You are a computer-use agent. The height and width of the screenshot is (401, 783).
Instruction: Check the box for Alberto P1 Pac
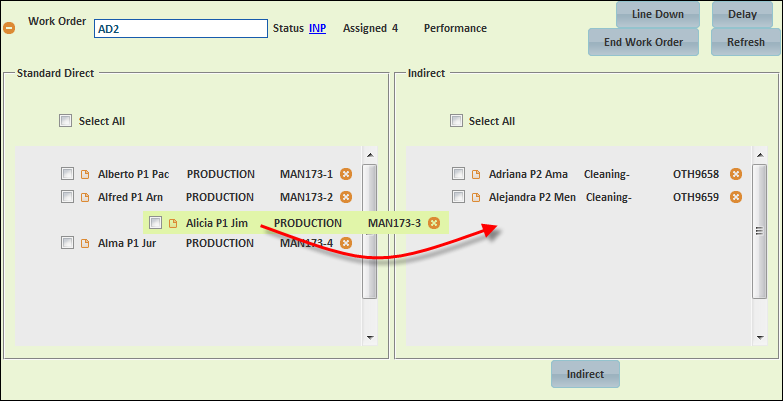67,174
